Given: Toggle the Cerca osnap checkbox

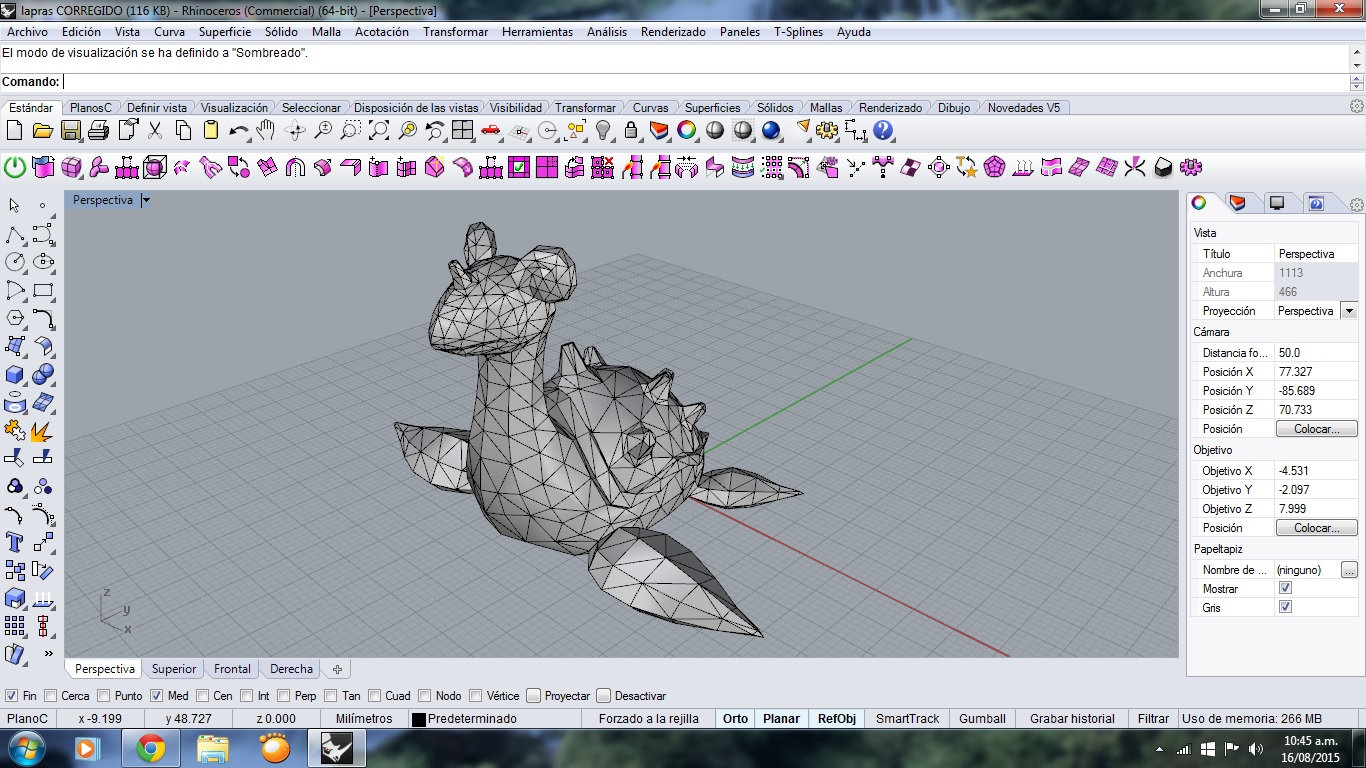Looking at the screenshot, I should (51, 696).
